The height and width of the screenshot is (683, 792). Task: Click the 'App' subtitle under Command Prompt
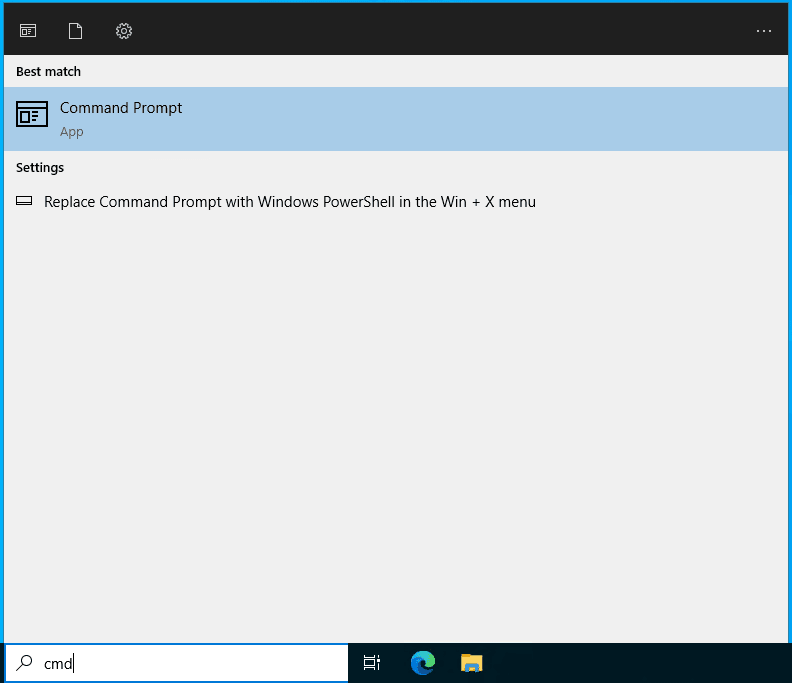[71, 132]
